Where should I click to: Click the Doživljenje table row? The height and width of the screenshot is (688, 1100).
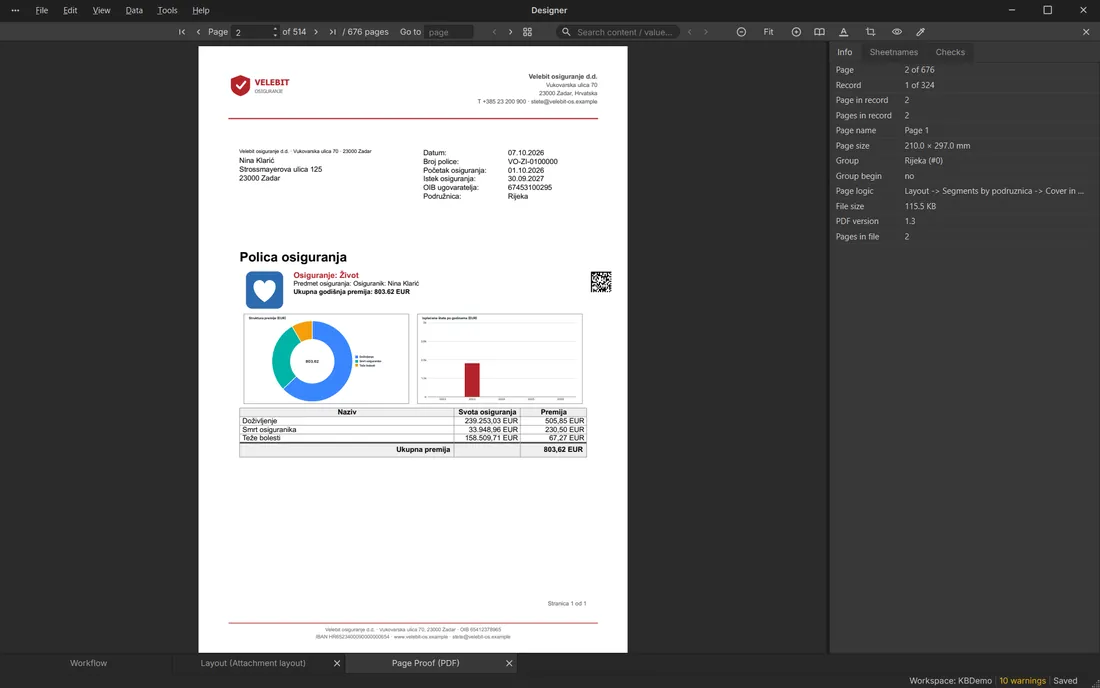[412, 421]
